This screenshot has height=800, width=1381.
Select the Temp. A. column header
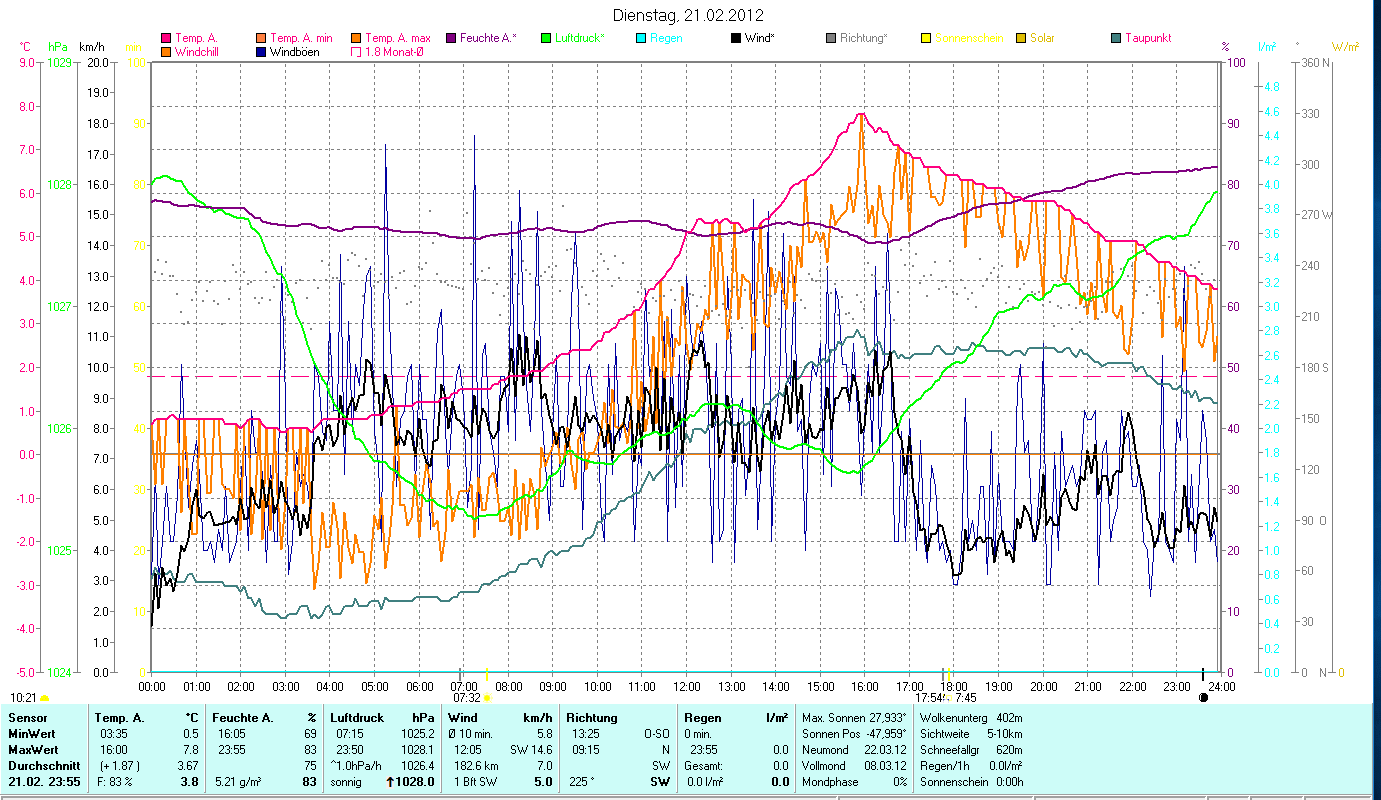[x=118, y=717]
